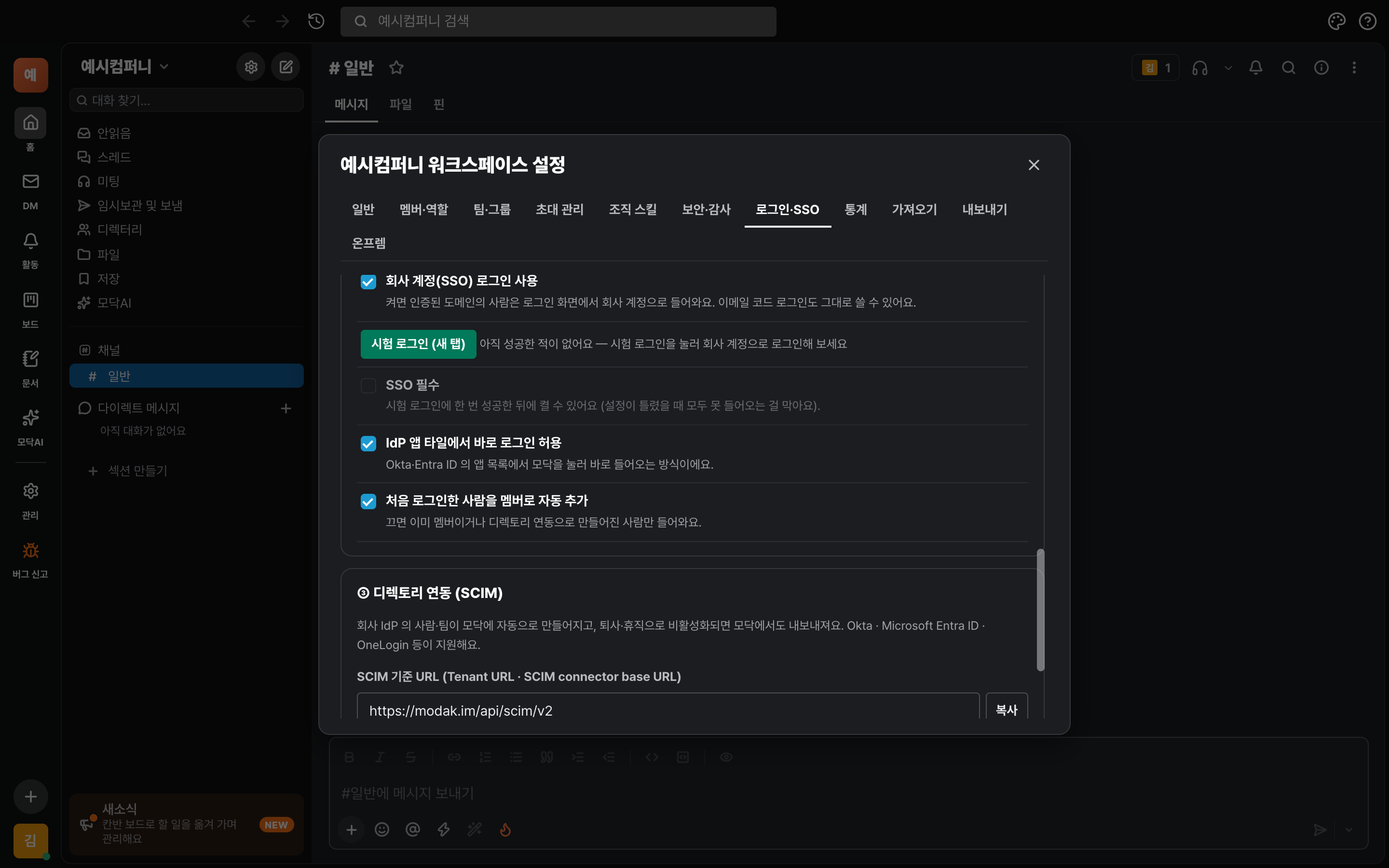Uncheck IdP 앱 타일에서 바로 로그인 허용
Image resolution: width=1389 pixels, height=868 pixels.
point(368,443)
